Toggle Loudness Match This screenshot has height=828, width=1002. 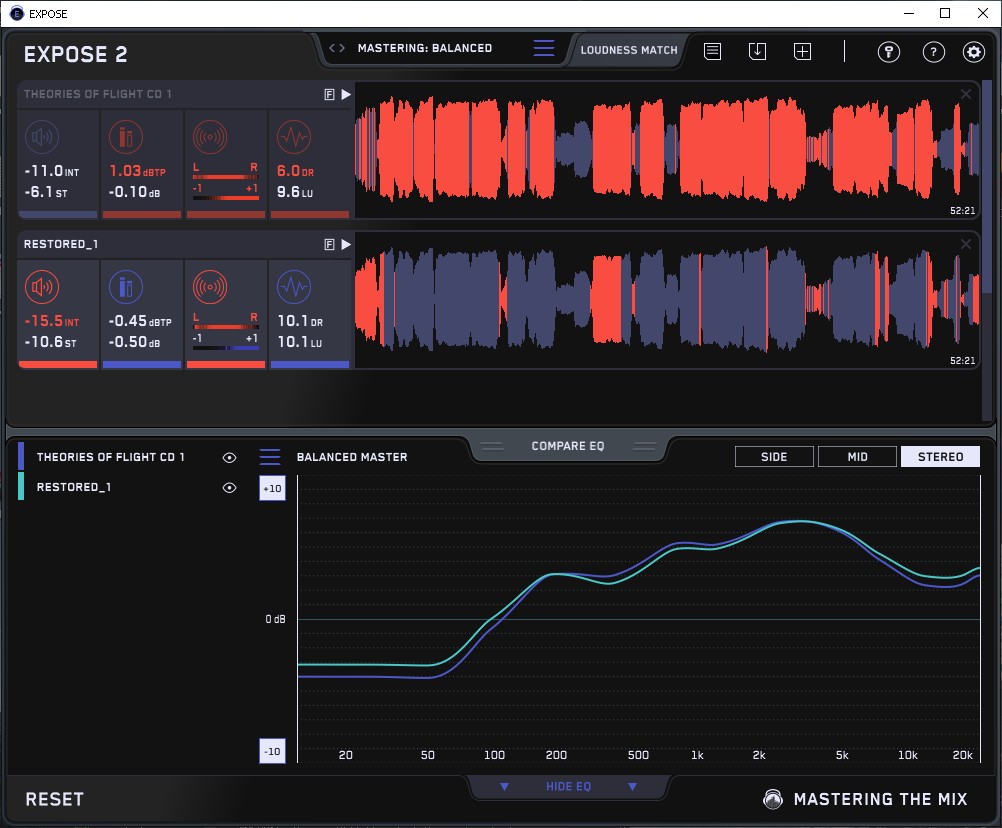coord(629,50)
